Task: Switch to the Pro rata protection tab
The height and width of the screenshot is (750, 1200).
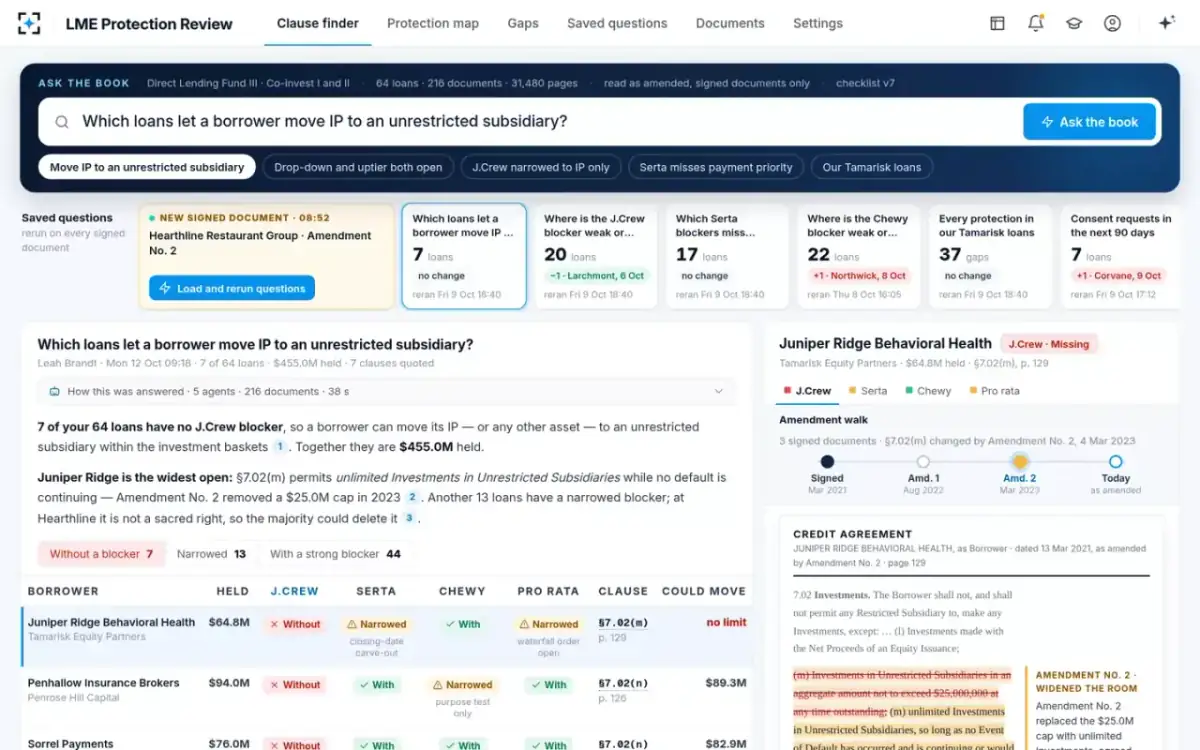Action: click(x=995, y=391)
